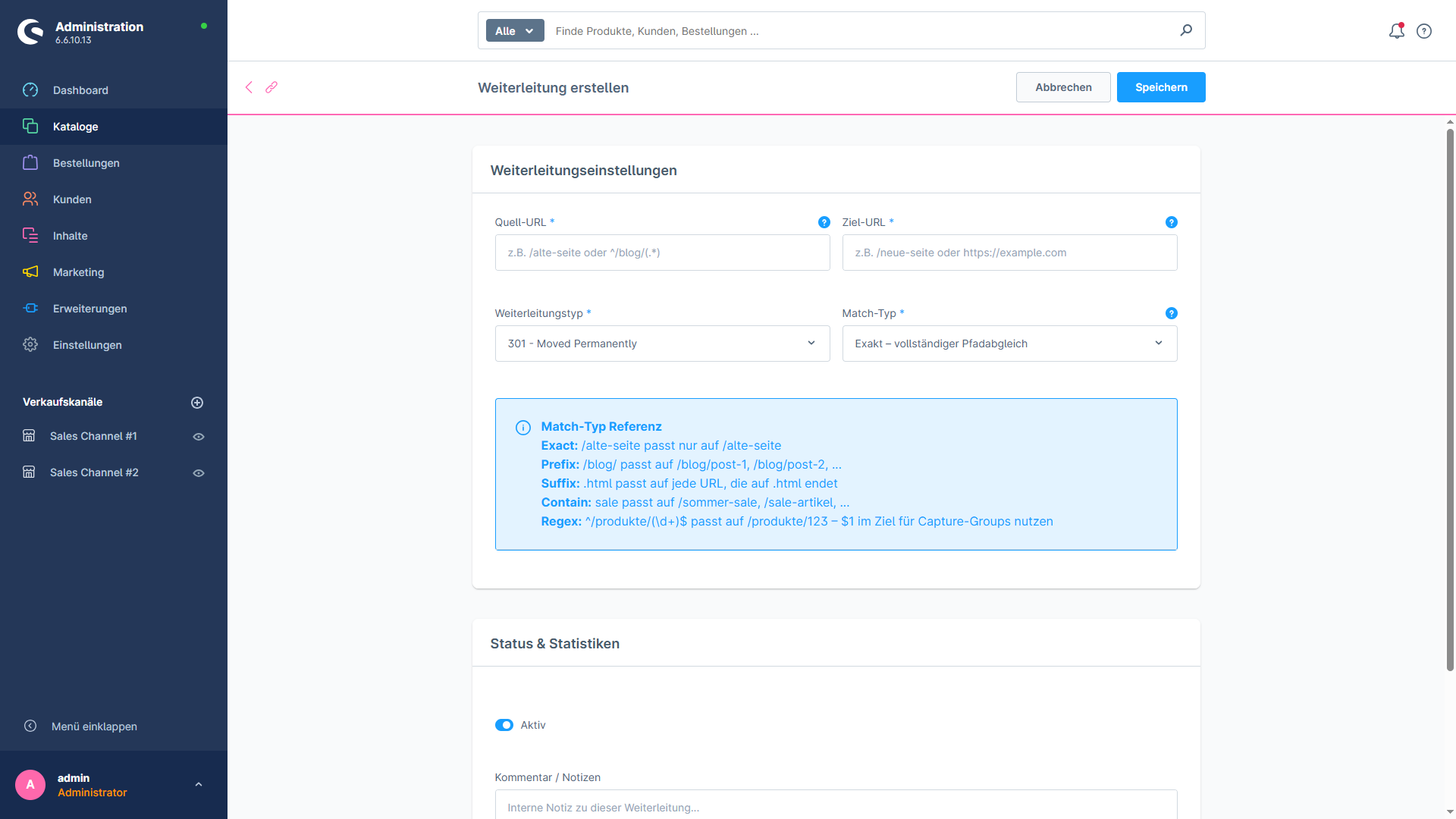Open the Match-Typ dropdown
1456x819 pixels.
point(1009,344)
